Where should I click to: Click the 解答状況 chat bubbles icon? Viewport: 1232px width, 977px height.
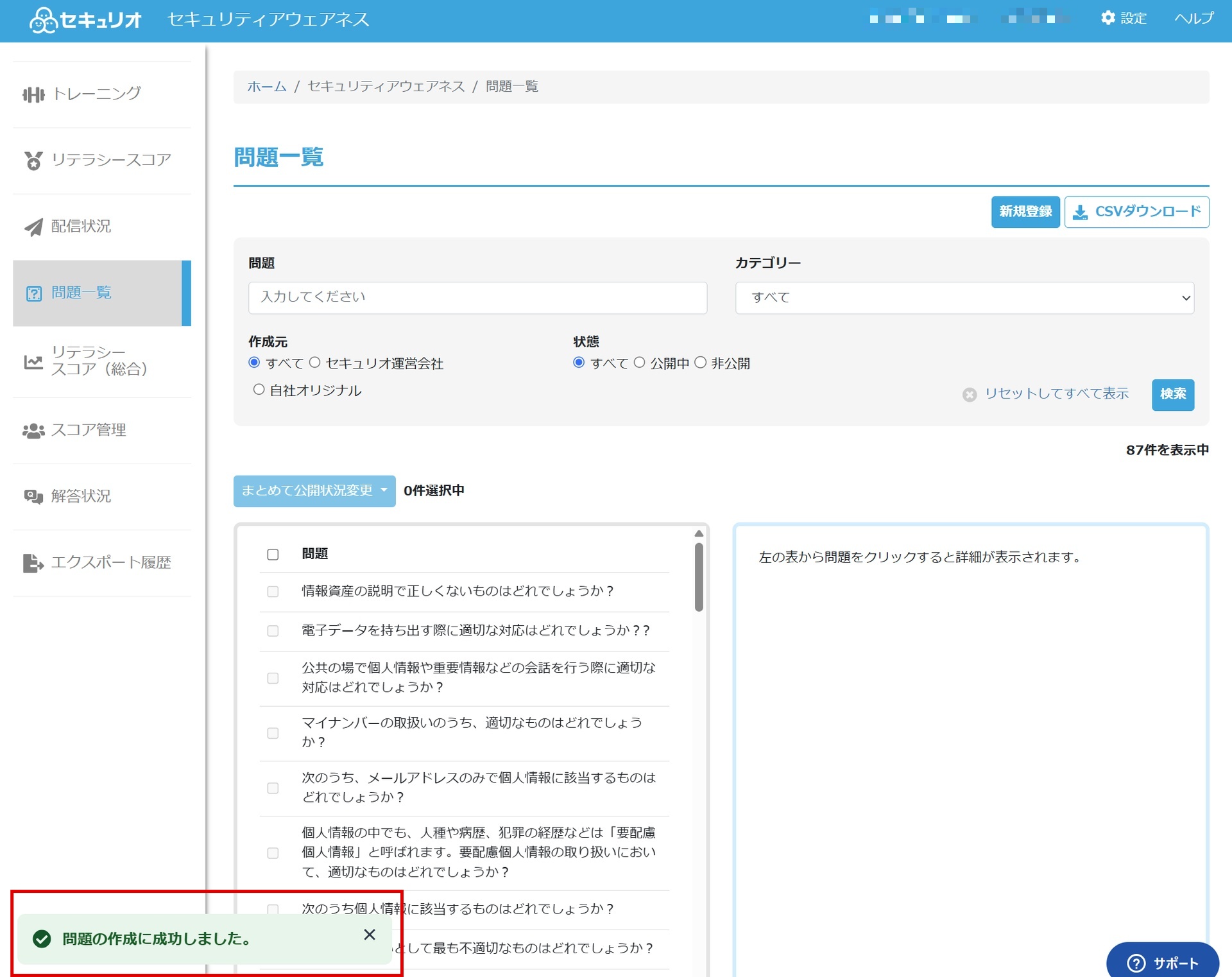pos(33,496)
